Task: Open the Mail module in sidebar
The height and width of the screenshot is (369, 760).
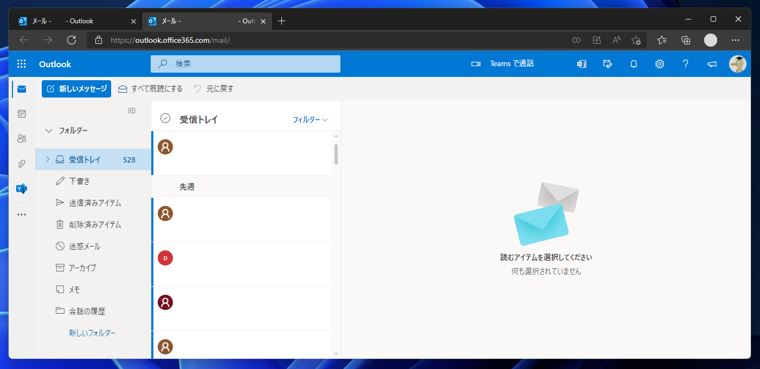Action: 21,89
